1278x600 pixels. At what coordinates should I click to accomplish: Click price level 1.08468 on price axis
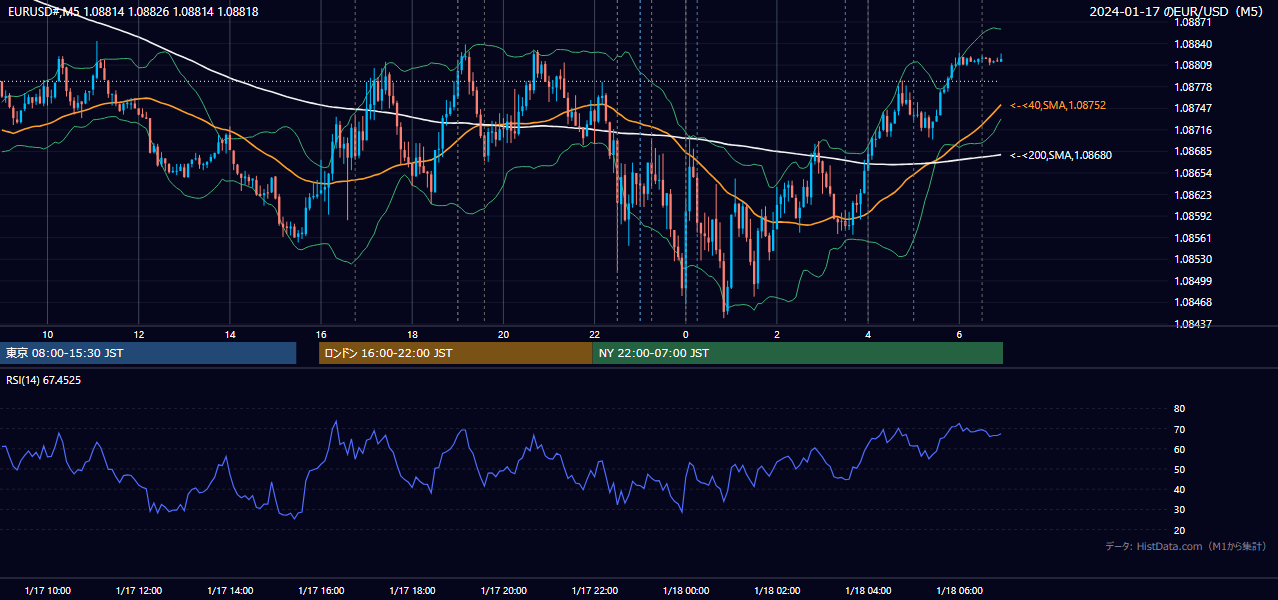[1194, 303]
